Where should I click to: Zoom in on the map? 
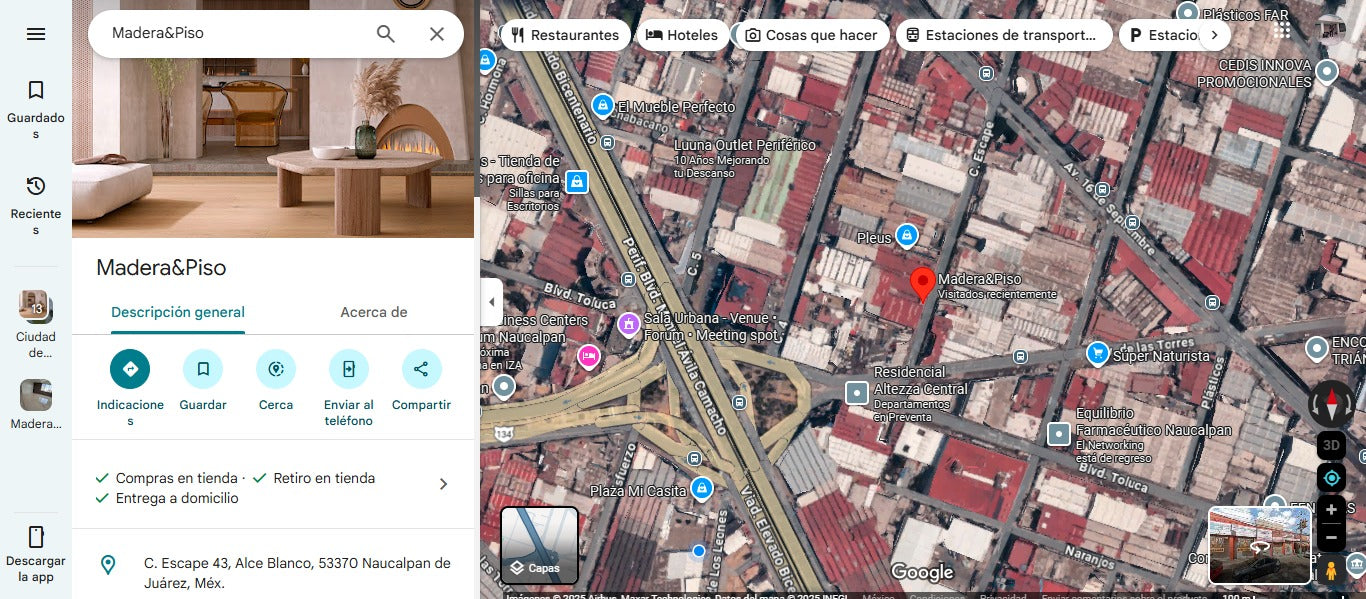tap(1331, 510)
